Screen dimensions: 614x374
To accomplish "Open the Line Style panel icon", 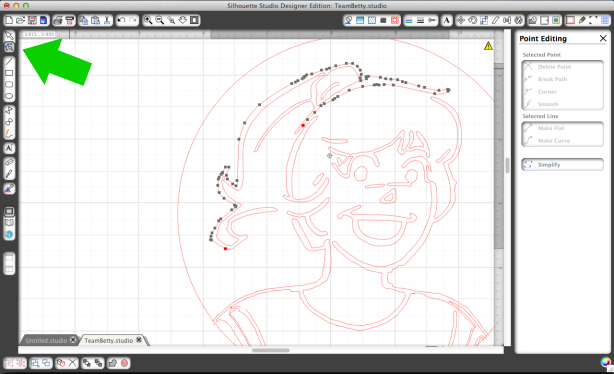I will pos(421,20).
